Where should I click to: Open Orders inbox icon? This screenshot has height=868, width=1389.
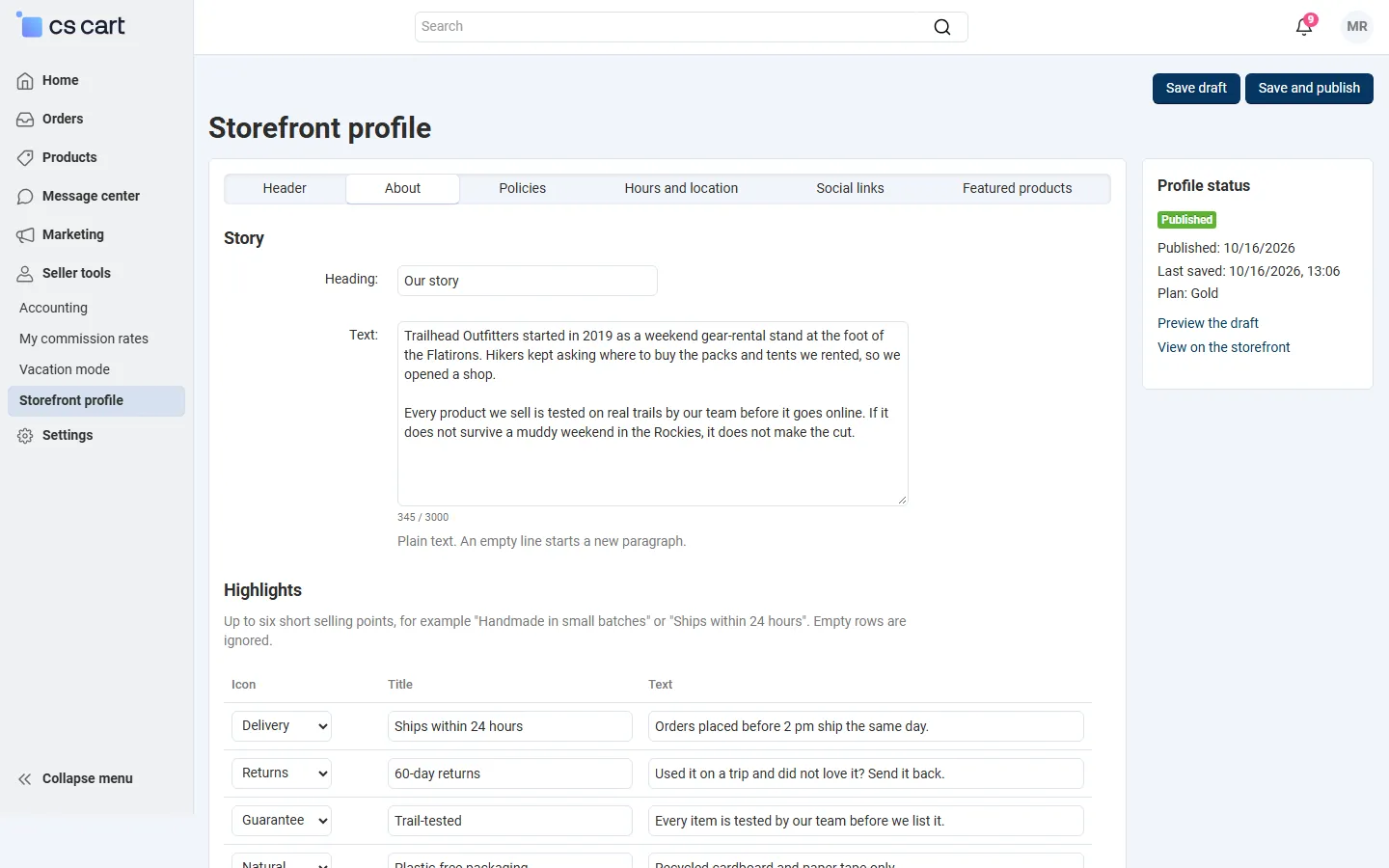25,120
